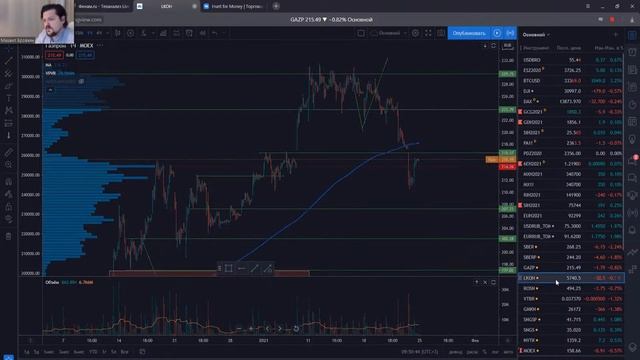The width and height of the screenshot is (640, 360).
Task: Select the Все time range
Action: click(124, 351)
